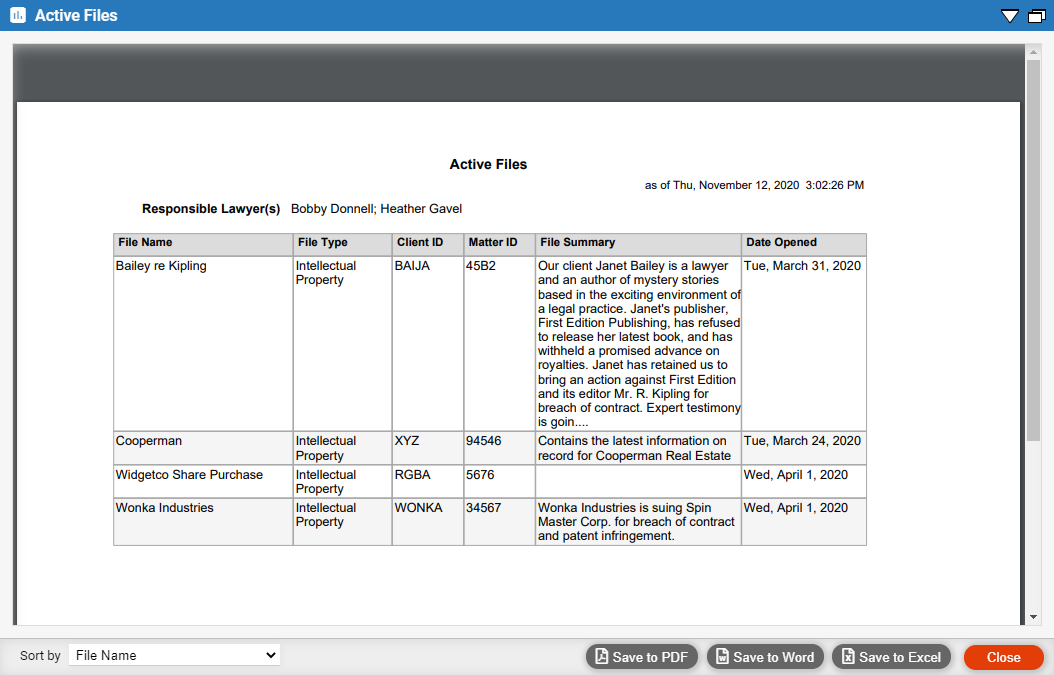Click matter ID 34567
This screenshot has height=675, width=1054.
pos(483,508)
